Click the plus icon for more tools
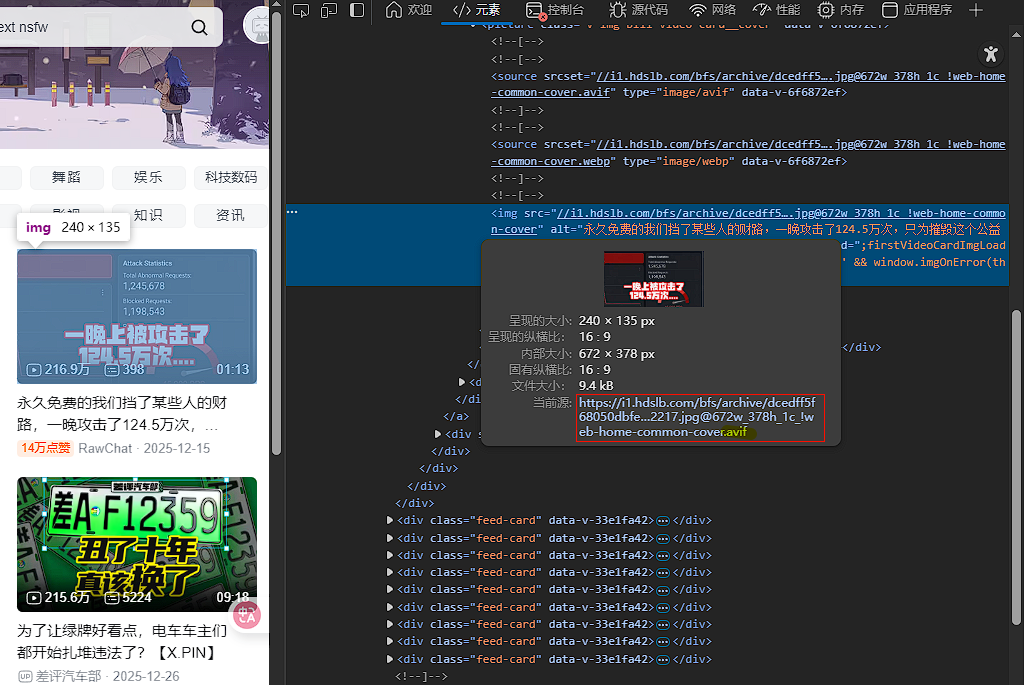The width and height of the screenshot is (1024, 685). (x=977, y=10)
